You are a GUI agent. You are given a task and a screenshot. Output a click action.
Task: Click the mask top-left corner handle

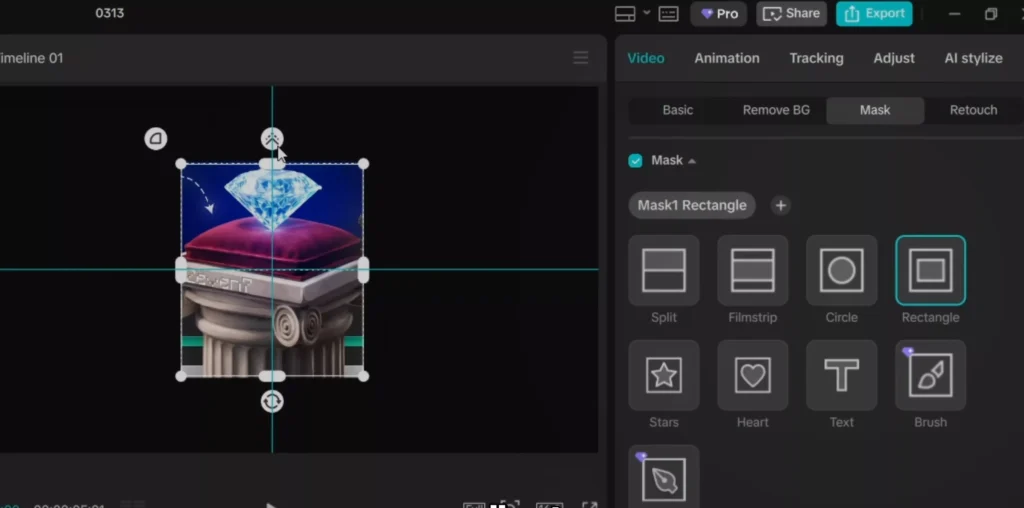[x=181, y=163]
